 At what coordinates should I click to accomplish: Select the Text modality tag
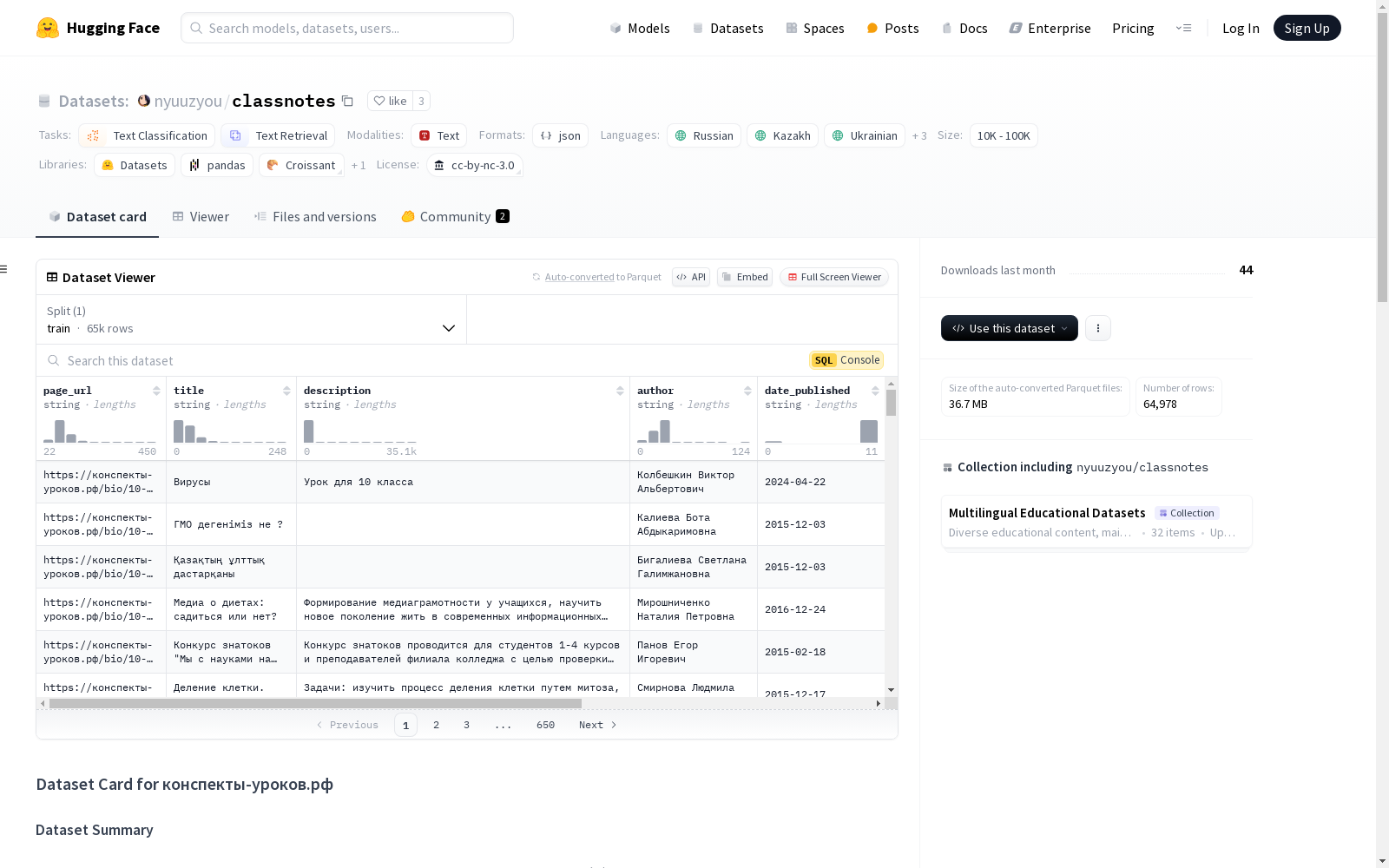(439, 135)
